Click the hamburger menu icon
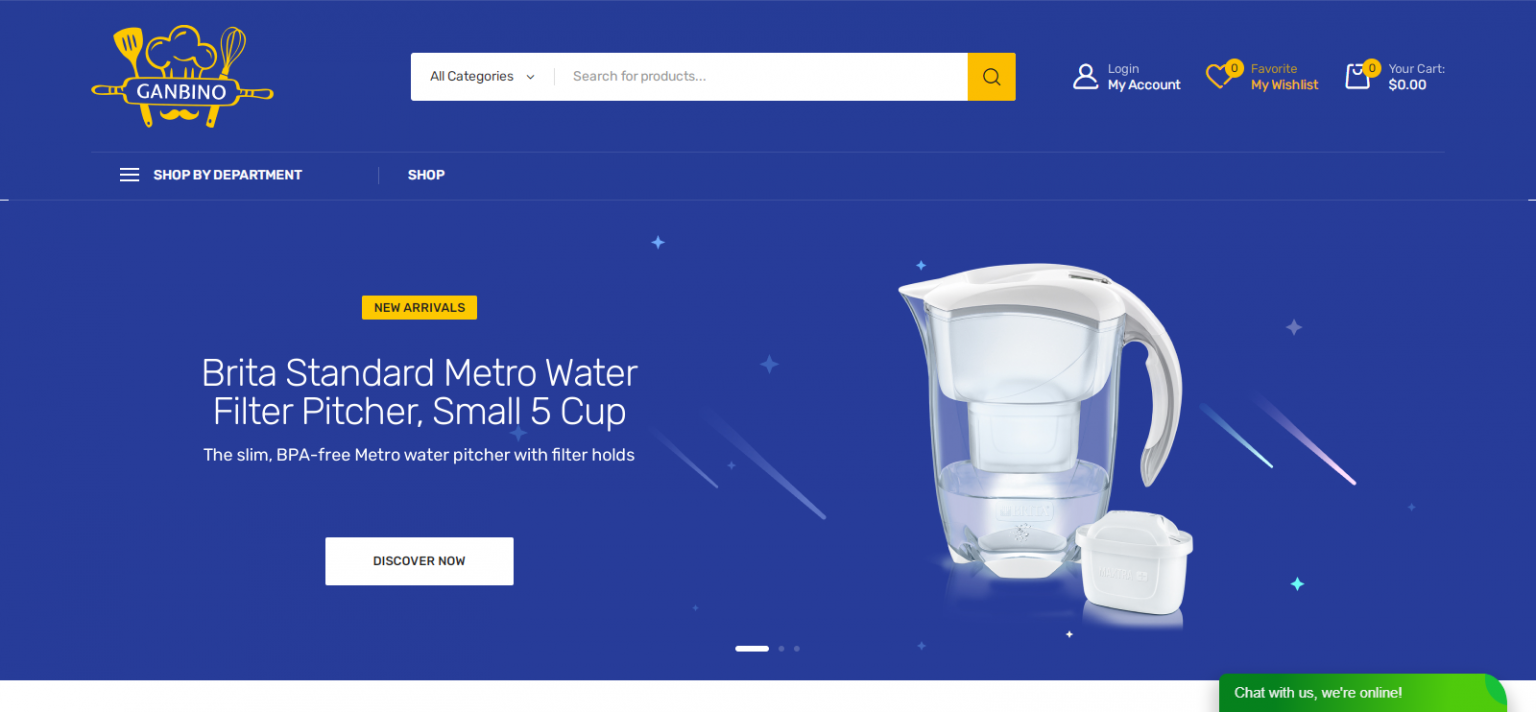 pos(129,175)
